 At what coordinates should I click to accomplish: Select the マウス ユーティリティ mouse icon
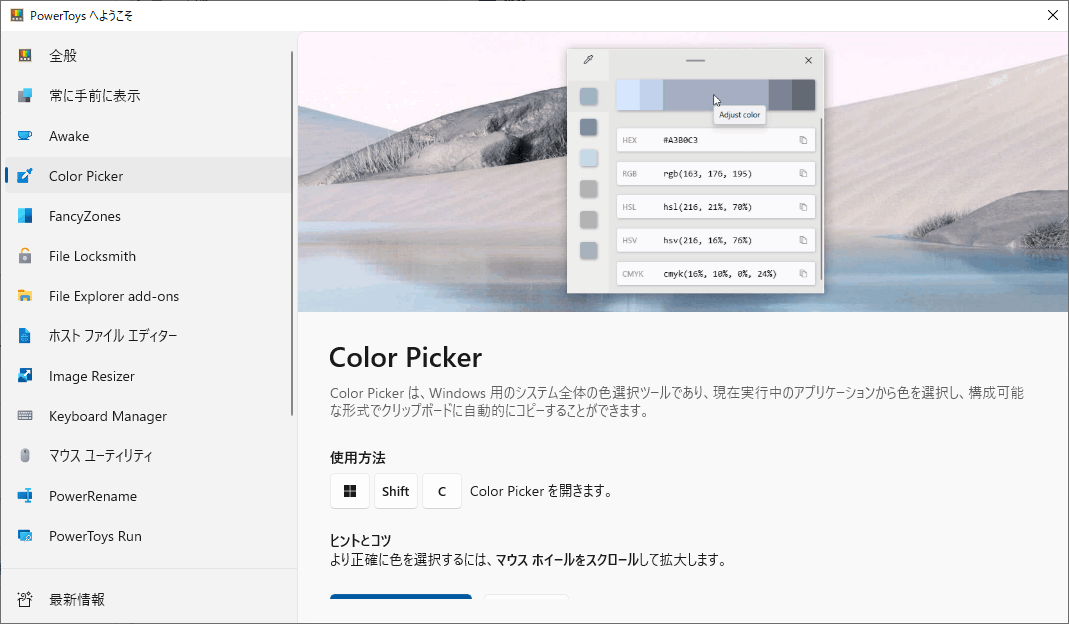click(25, 456)
